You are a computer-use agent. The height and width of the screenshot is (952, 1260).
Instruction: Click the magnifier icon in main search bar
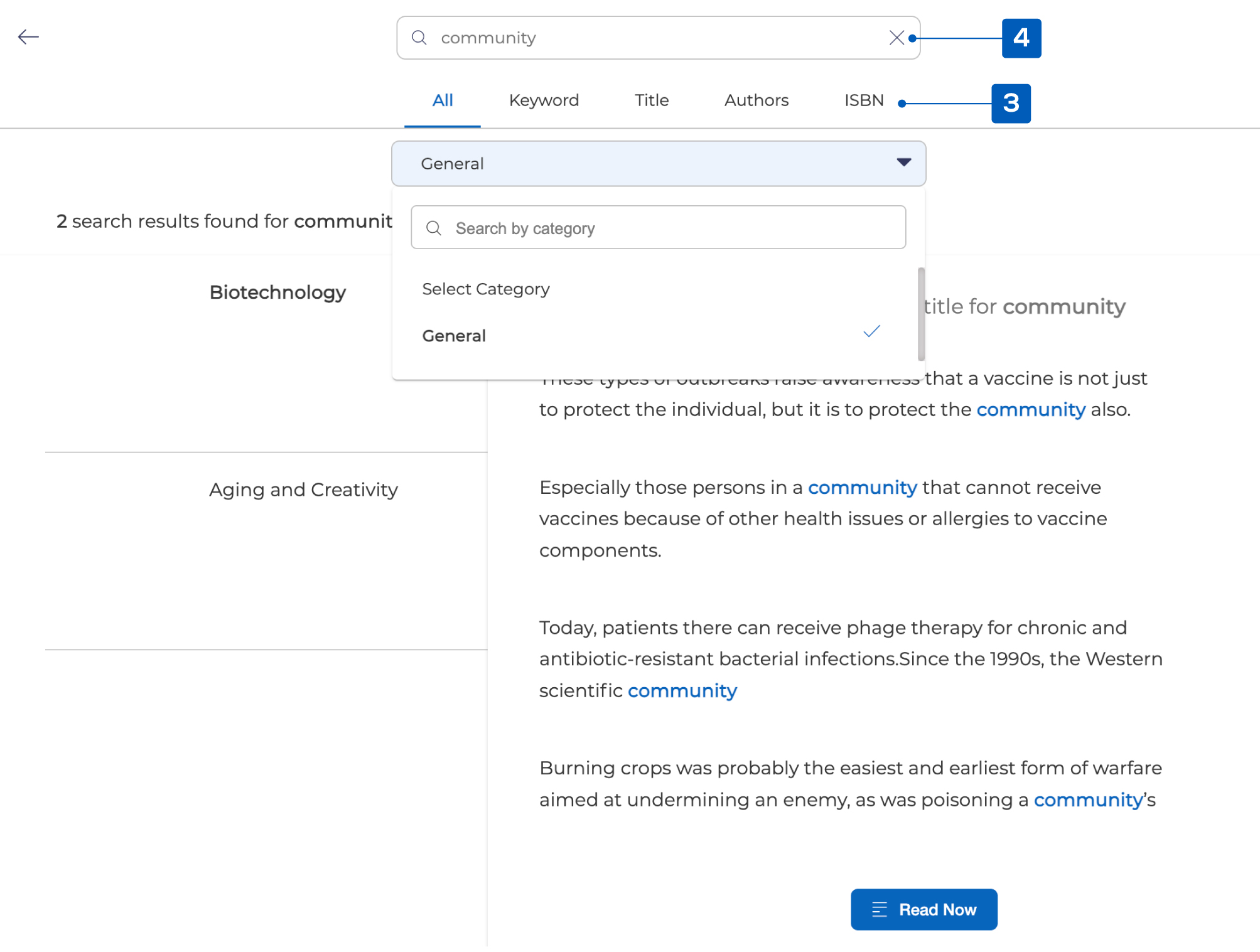click(x=419, y=38)
